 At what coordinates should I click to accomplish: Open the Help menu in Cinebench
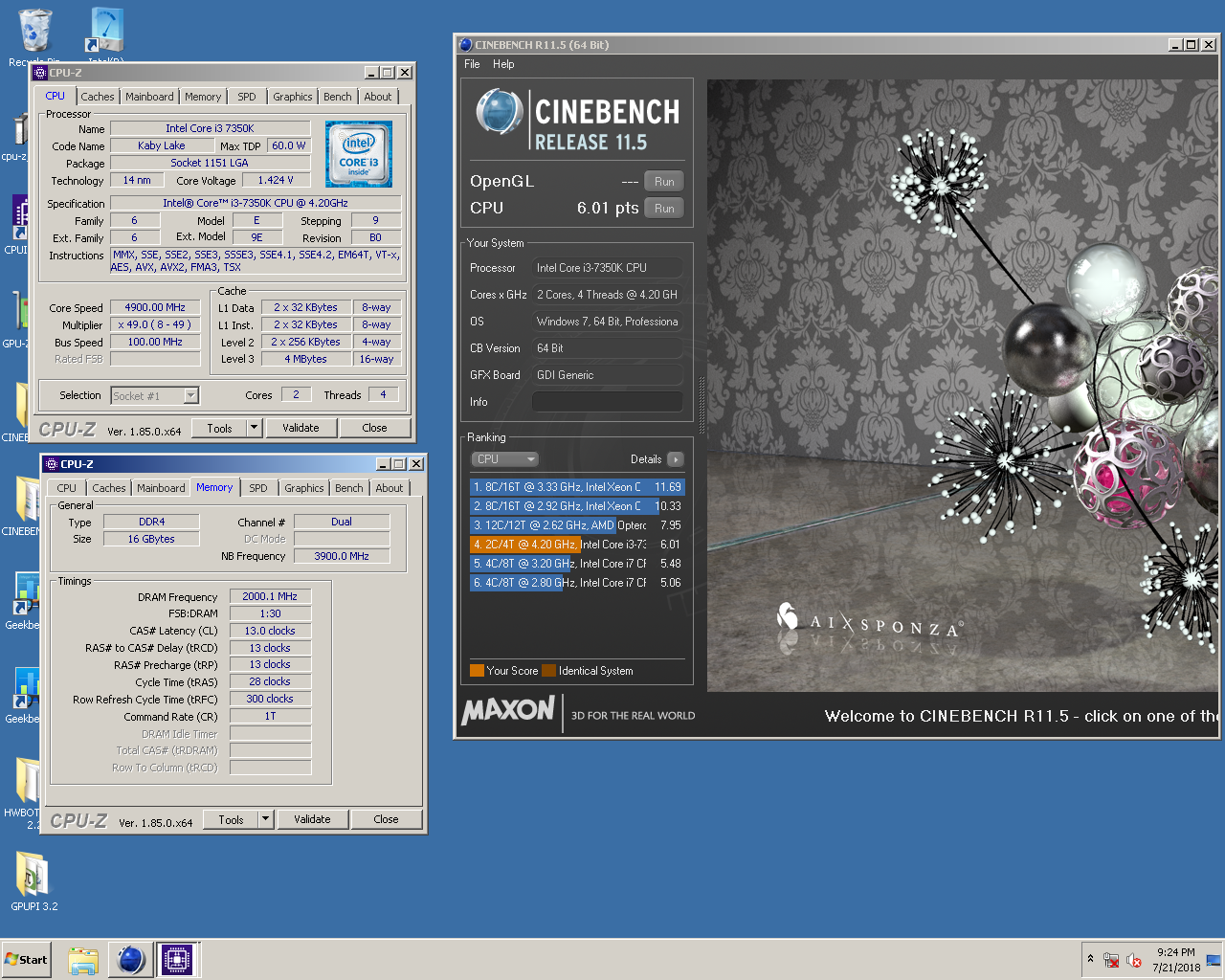pyautogui.click(x=503, y=64)
